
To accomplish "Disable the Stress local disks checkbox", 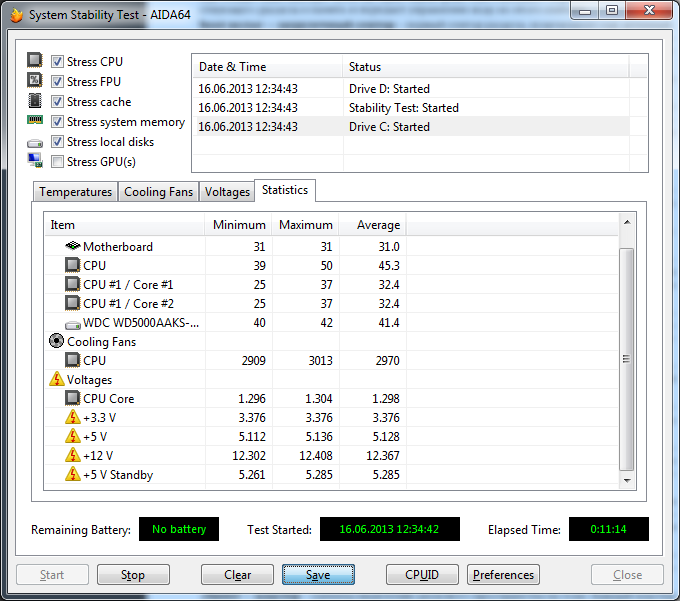I will [57, 141].
